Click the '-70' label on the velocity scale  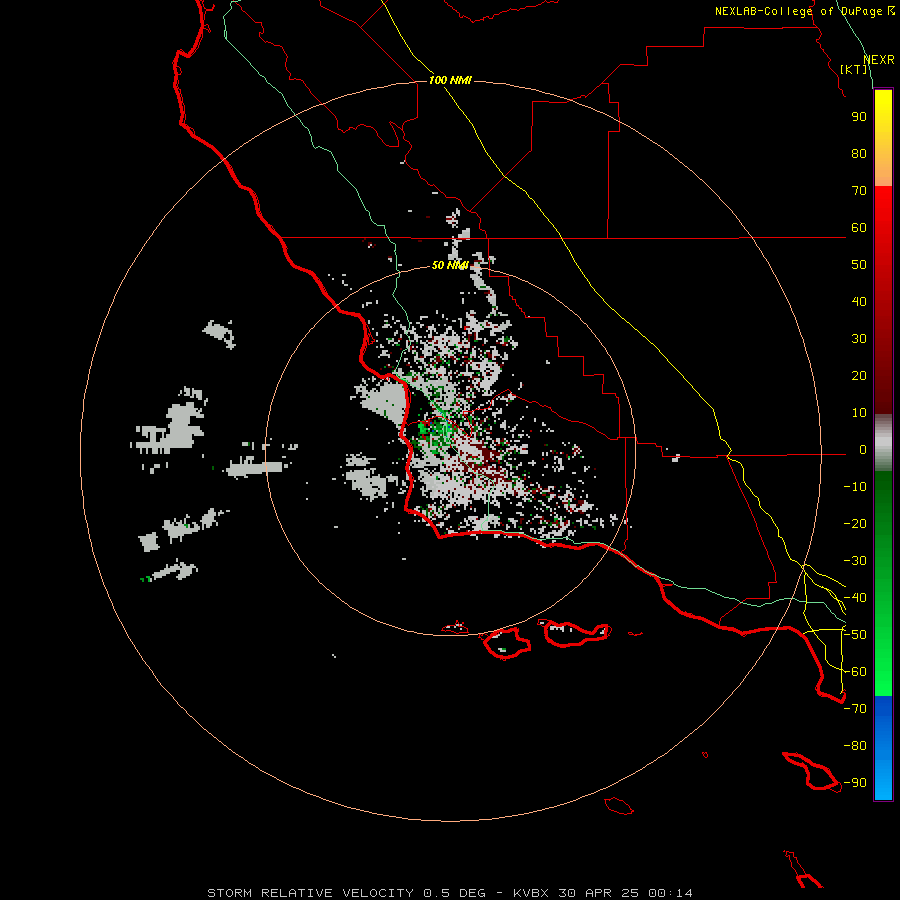point(855,709)
